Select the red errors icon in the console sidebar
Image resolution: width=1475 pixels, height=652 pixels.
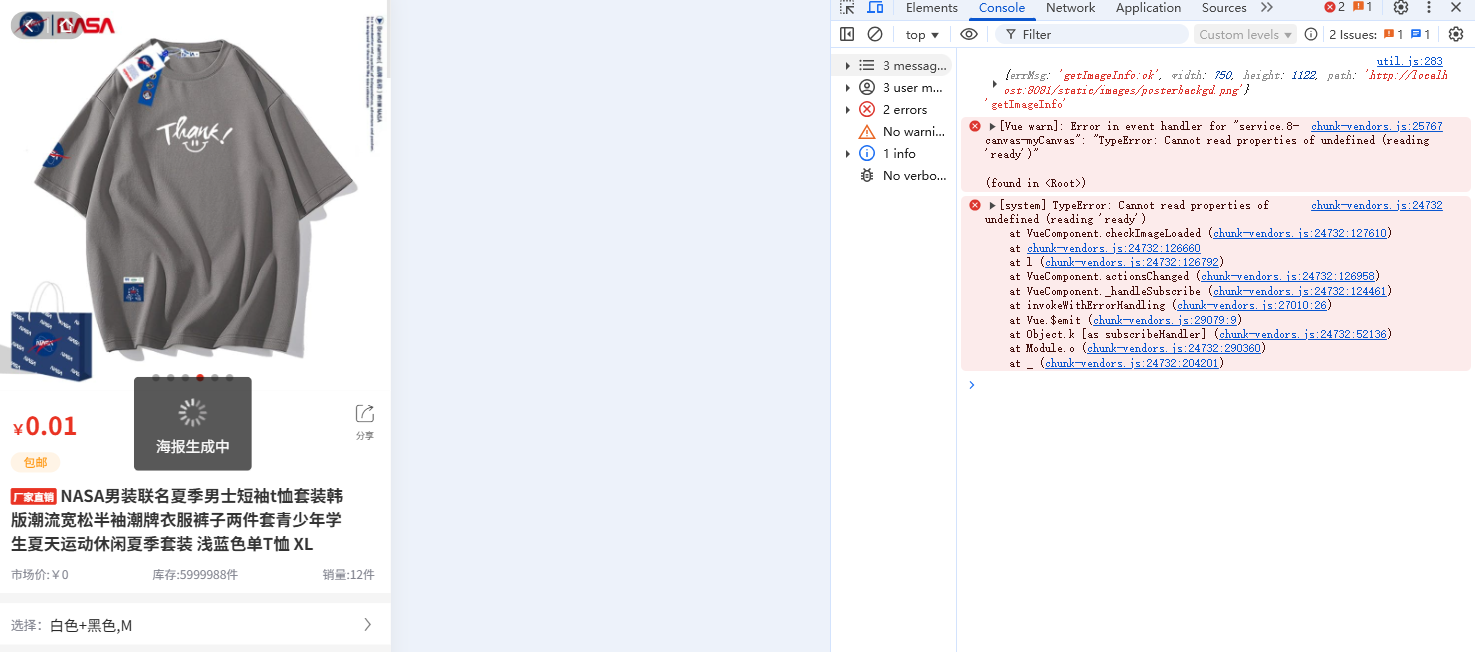(867, 110)
